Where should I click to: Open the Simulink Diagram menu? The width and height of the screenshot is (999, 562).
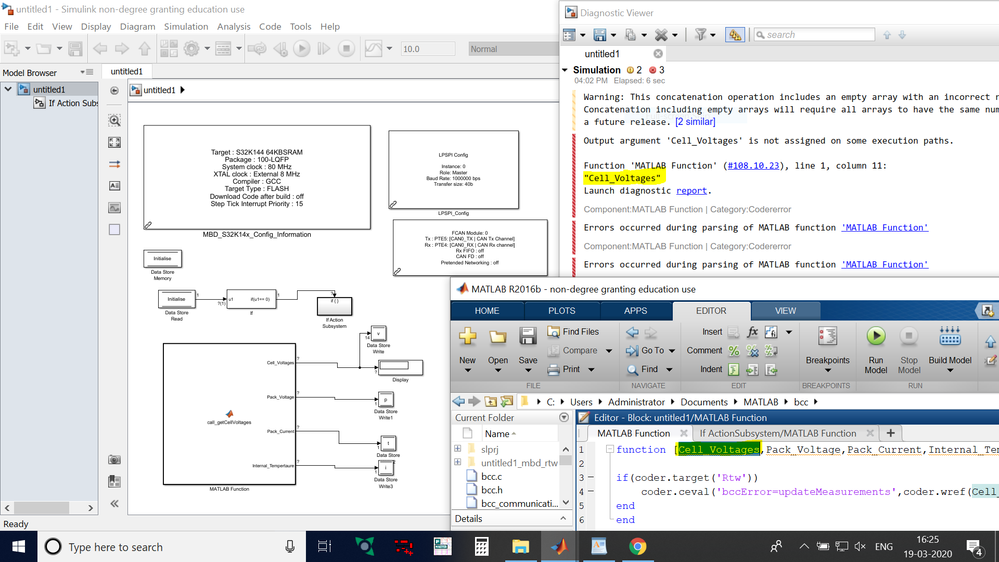pyautogui.click(x=137, y=27)
